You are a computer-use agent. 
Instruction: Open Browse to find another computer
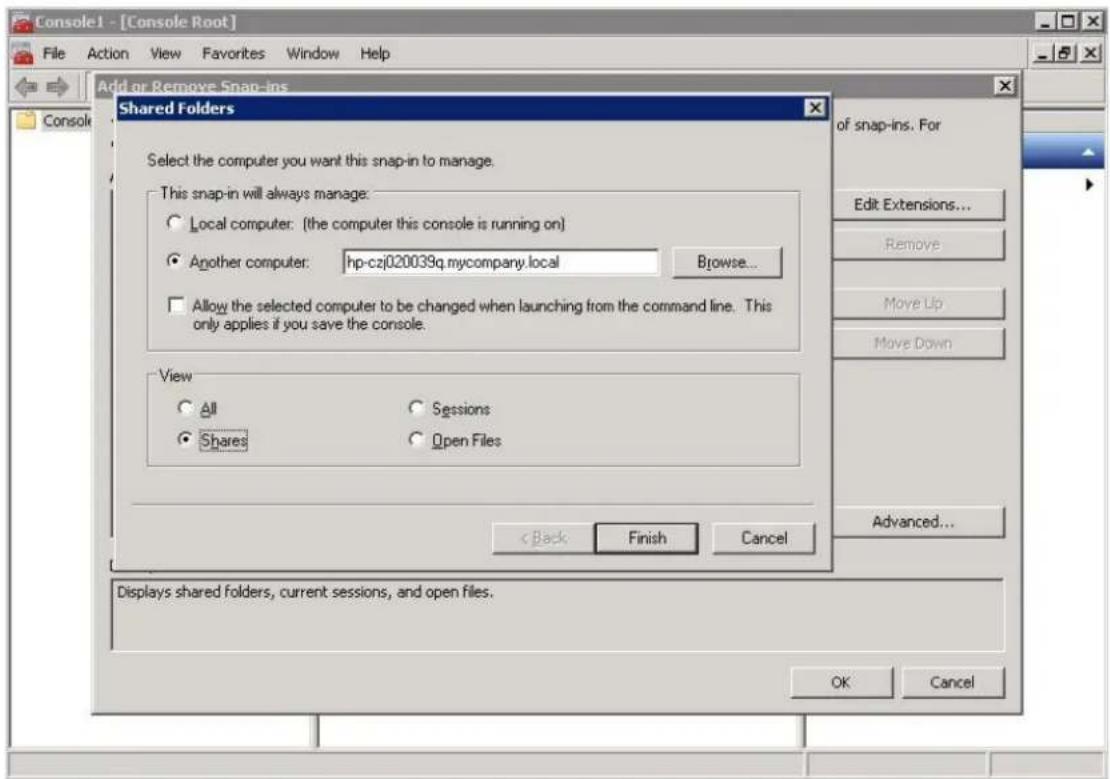click(x=727, y=262)
